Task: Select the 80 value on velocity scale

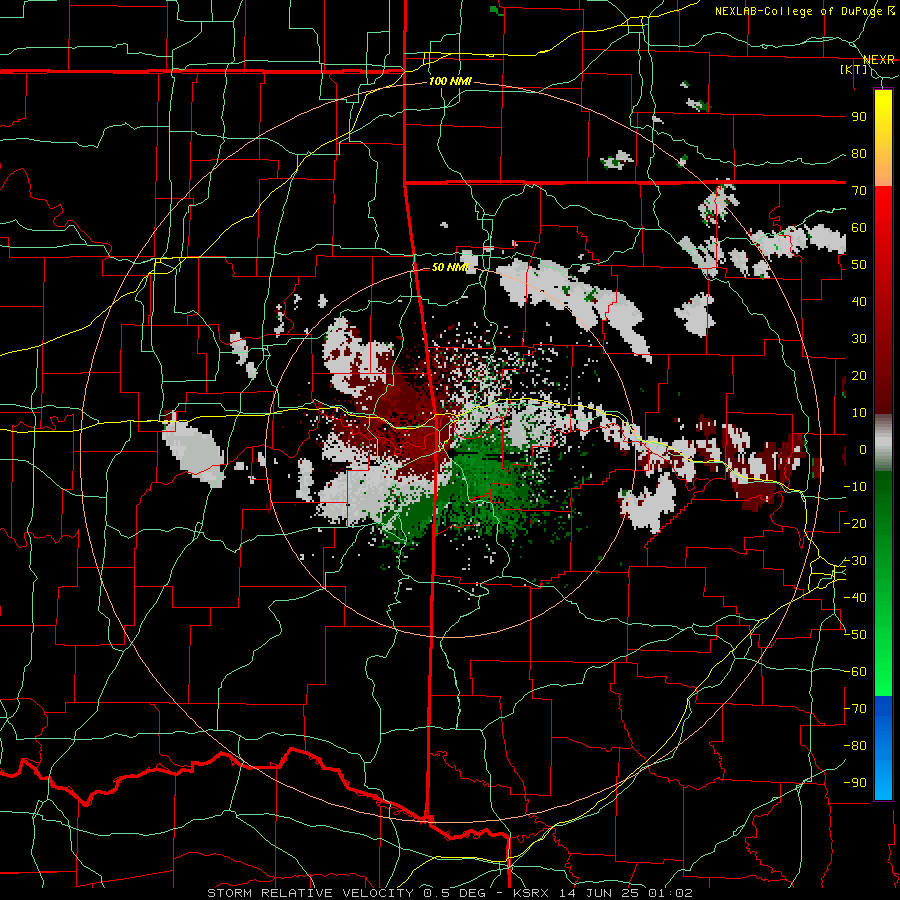Action: 859,154
